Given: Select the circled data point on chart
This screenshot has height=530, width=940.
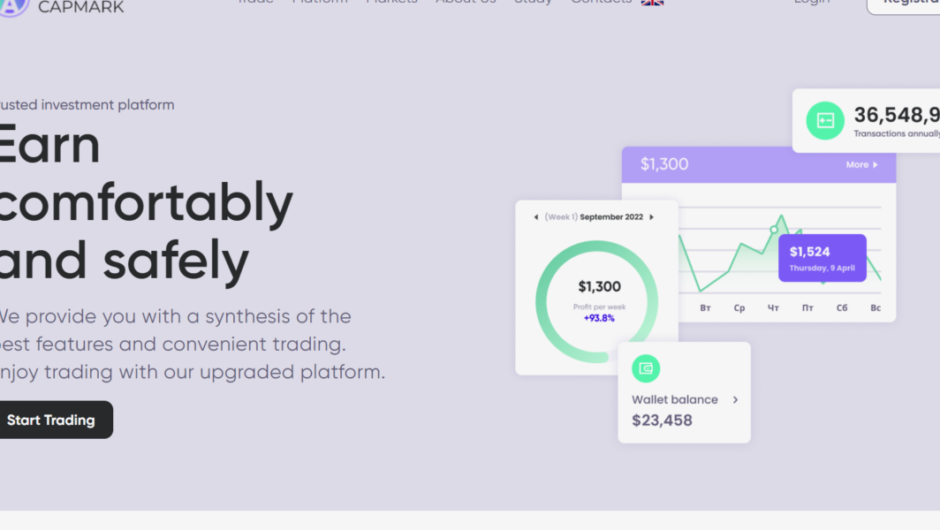Looking at the screenshot, I should pos(774,230).
